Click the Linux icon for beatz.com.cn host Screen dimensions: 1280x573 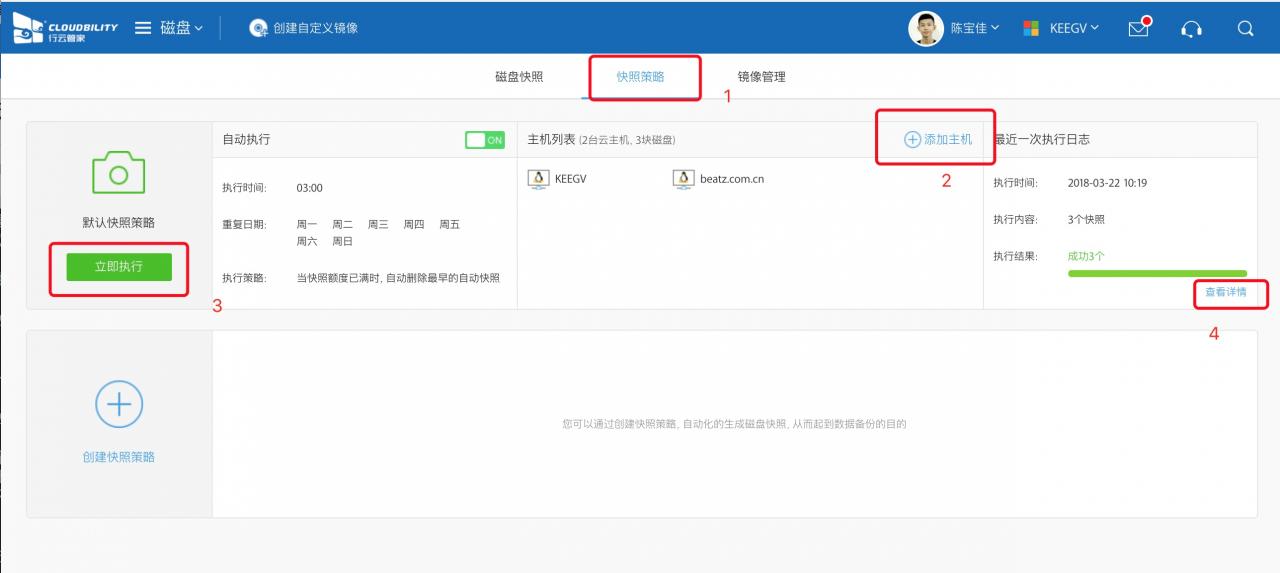pyautogui.click(x=684, y=179)
